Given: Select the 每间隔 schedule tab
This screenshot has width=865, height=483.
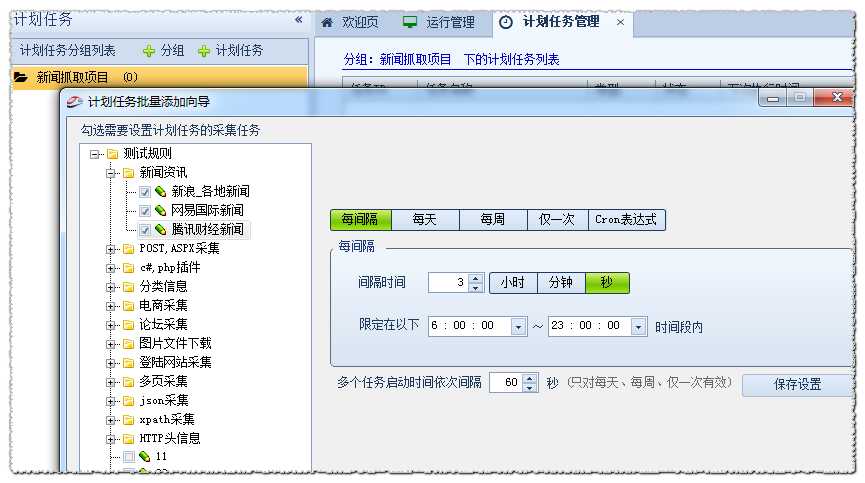Looking at the screenshot, I should tap(361, 219).
